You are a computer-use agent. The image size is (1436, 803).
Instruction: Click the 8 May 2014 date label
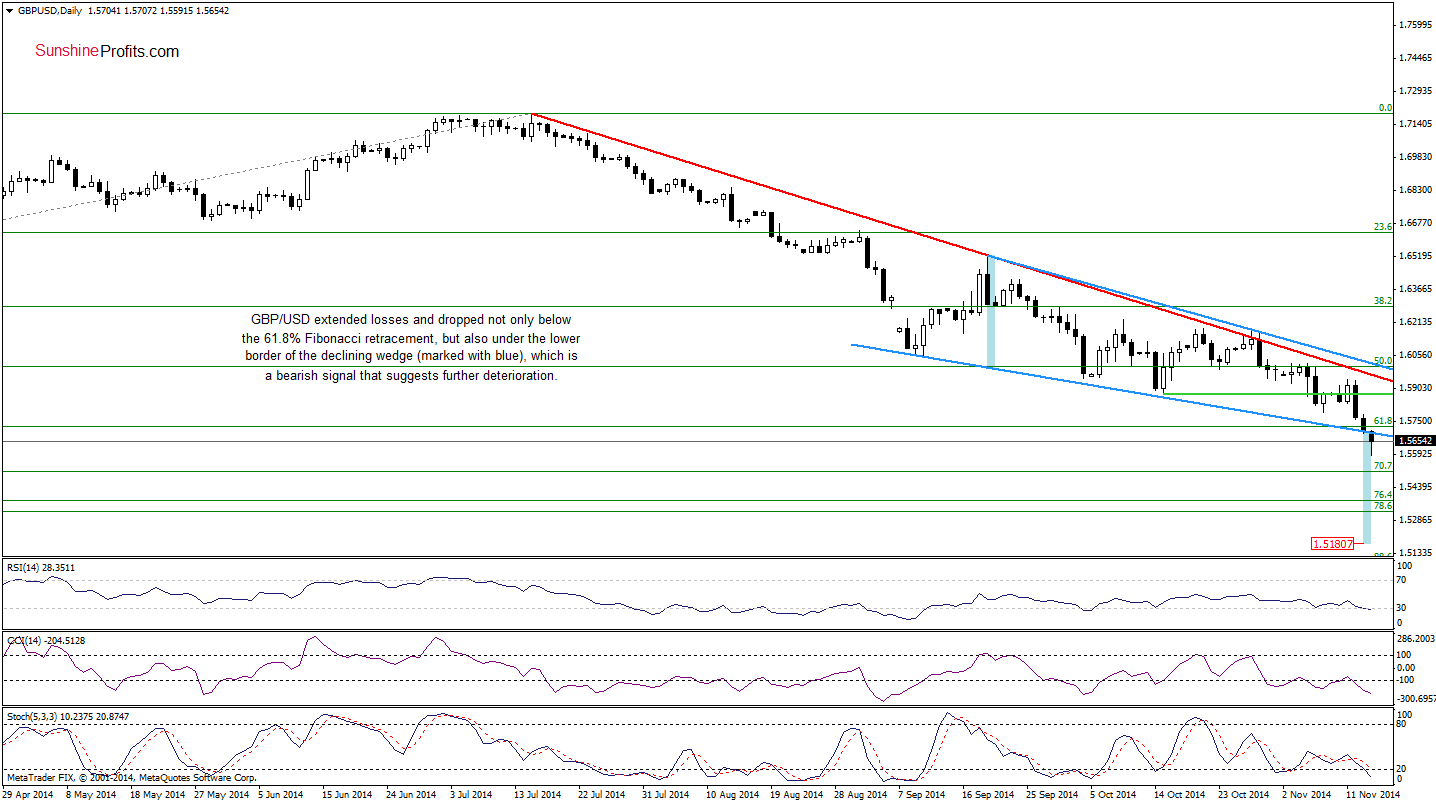[91, 794]
